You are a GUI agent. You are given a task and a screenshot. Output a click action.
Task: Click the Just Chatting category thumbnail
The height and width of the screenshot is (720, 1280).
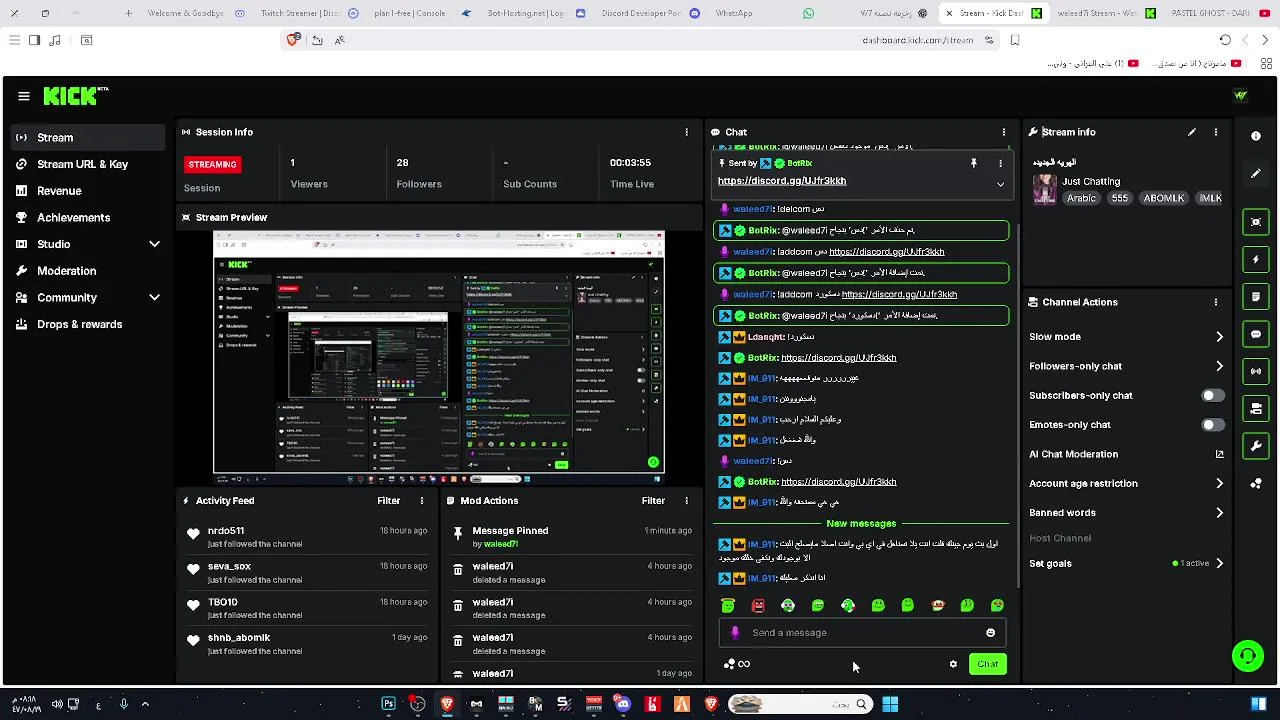point(1044,189)
